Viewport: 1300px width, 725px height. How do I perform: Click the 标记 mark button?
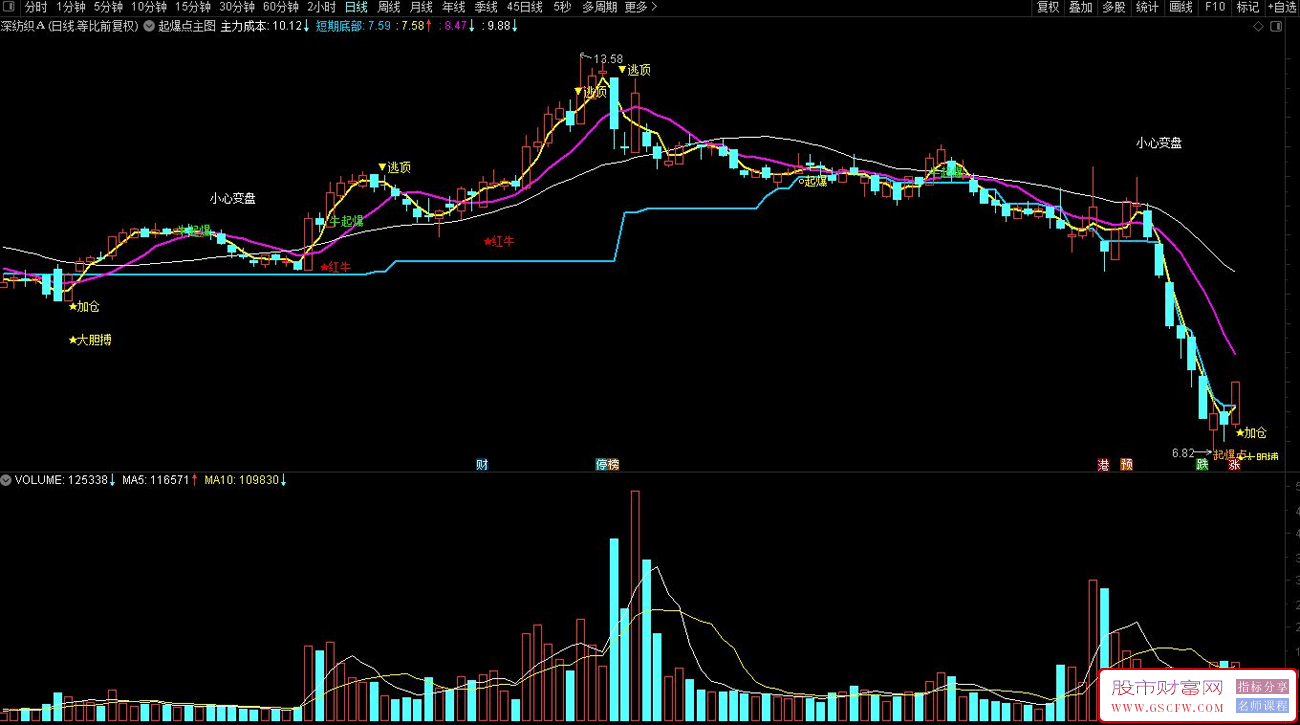[x=1248, y=7]
